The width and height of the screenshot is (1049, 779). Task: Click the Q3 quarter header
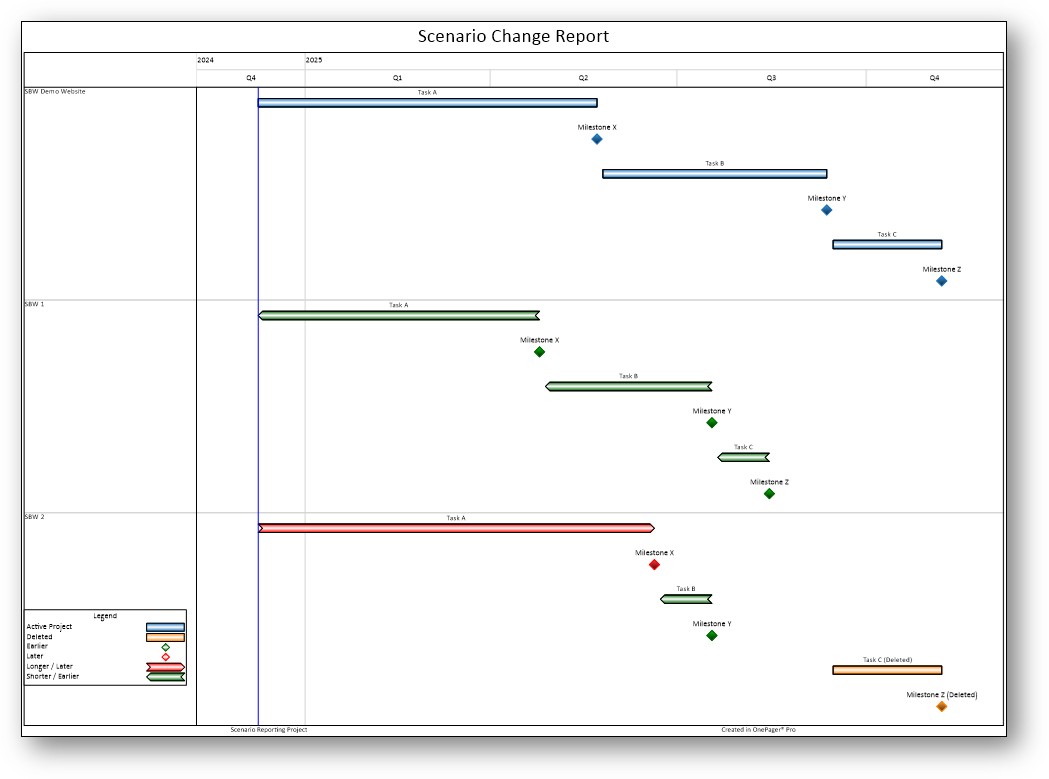771,78
